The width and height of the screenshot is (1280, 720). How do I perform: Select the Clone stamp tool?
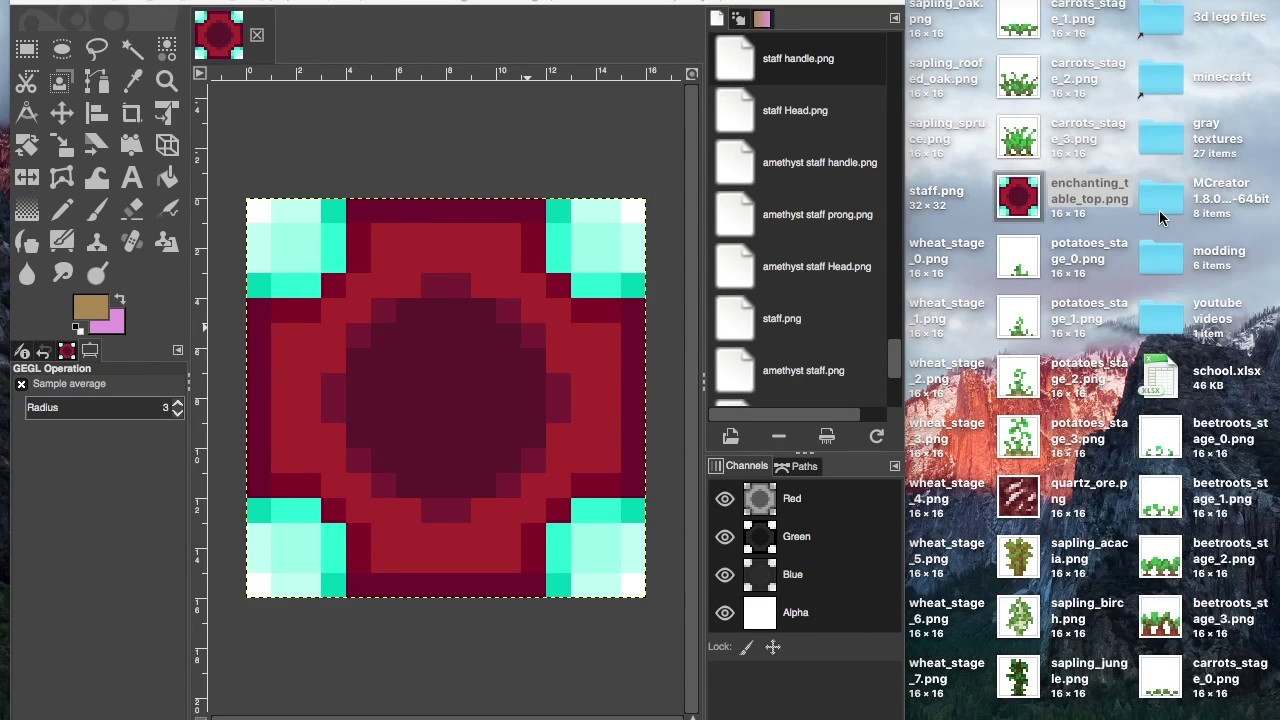tap(97, 242)
